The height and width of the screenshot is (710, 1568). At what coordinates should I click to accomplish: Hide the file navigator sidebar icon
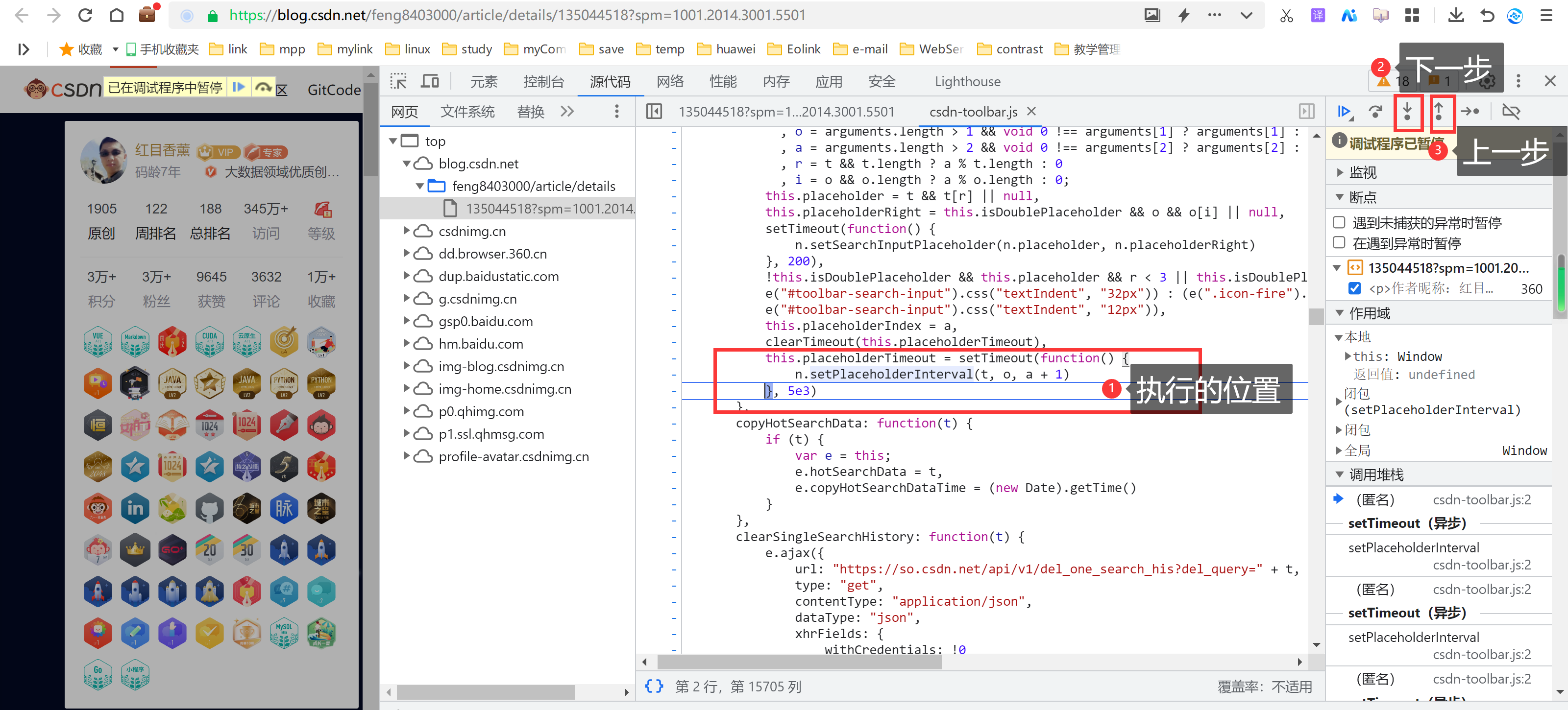coord(654,111)
